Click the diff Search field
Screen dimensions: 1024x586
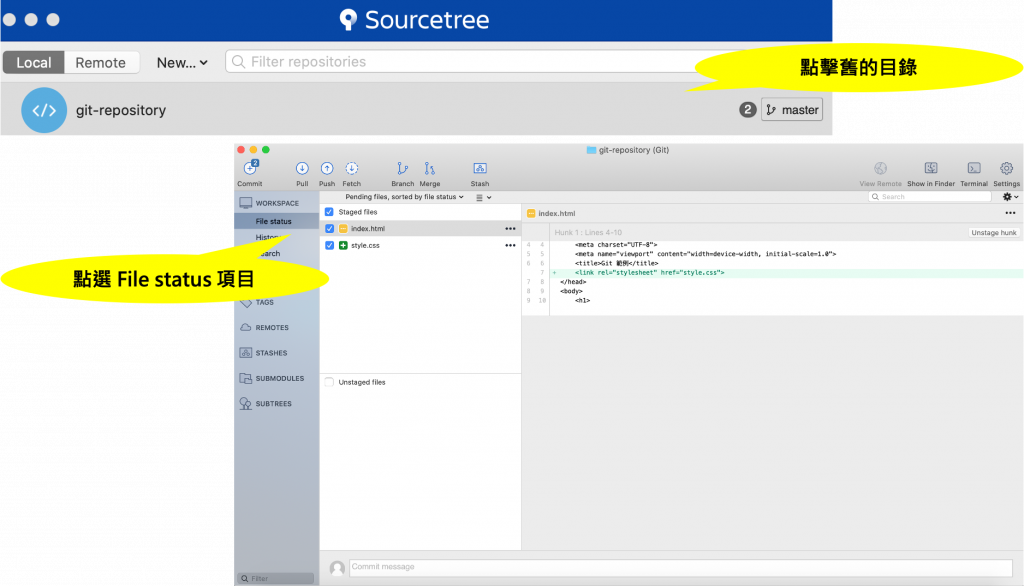[930, 197]
